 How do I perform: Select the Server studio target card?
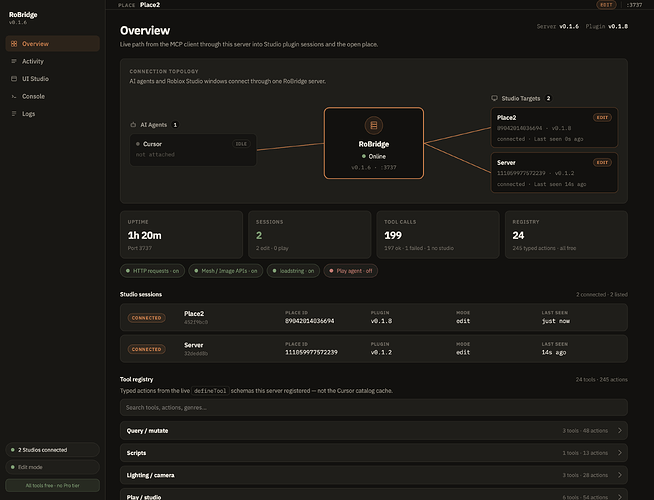click(x=554, y=173)
